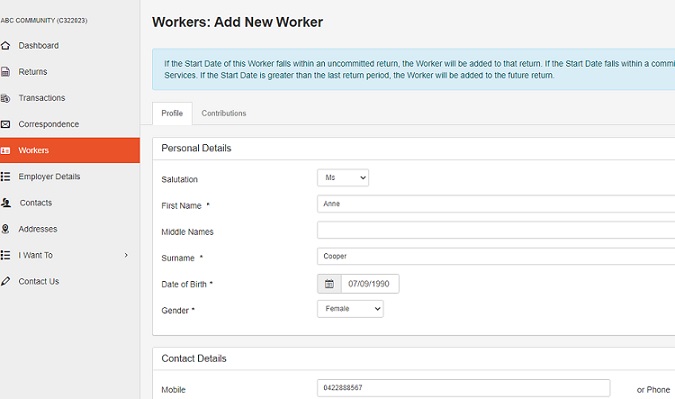Open the Gender dropdown showing Female
This screenshot has height=399, width=675.
(350, 309)
